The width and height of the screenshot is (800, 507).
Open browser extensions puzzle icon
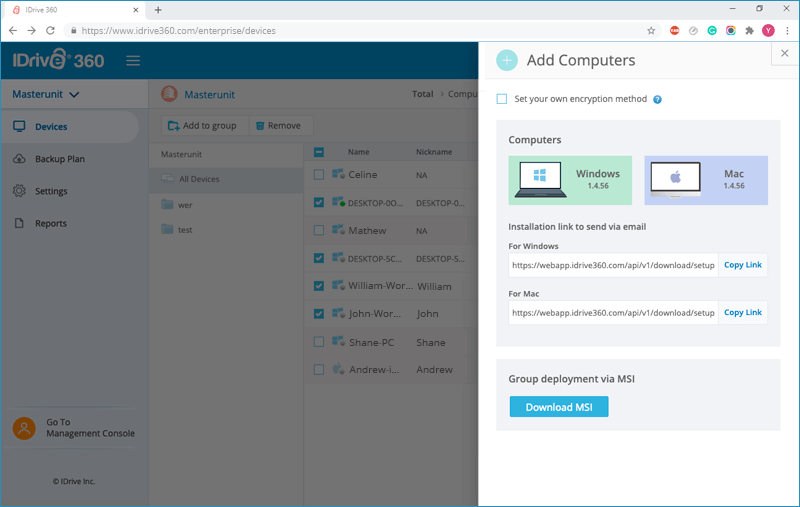[x=749, y=31]
